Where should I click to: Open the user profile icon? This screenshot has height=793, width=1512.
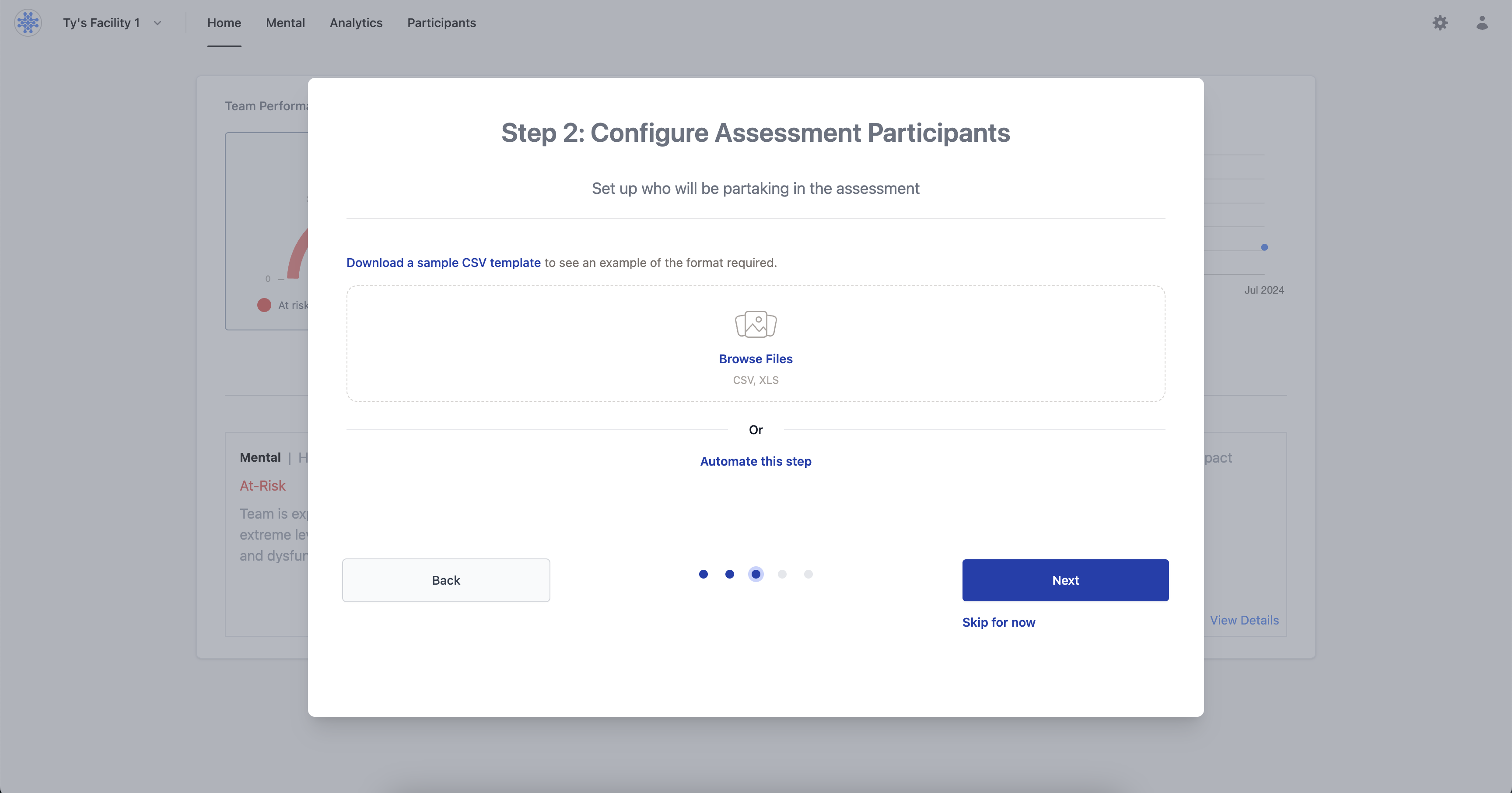click(1481, 23)
